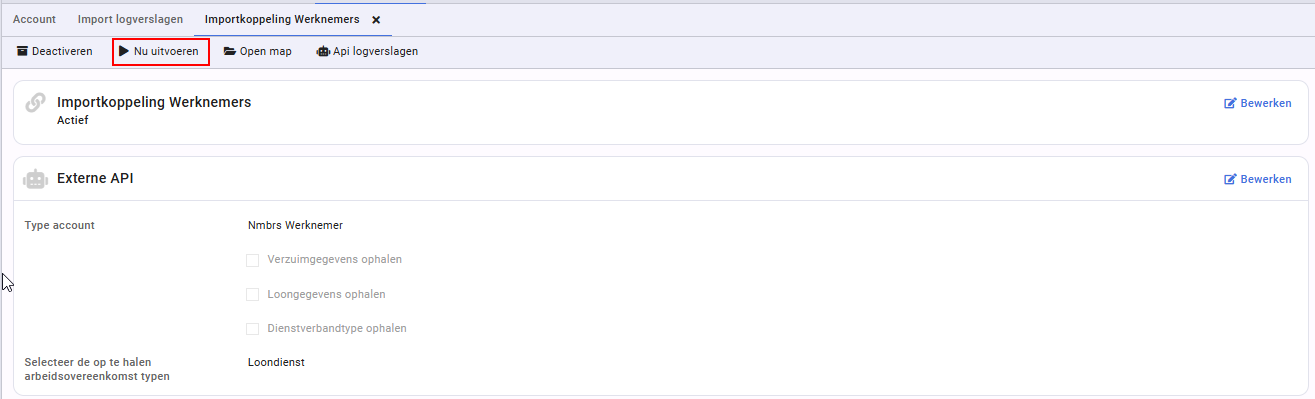Click the Api logverslagen robot icon

pyautogui.click(x=323, y=51)
